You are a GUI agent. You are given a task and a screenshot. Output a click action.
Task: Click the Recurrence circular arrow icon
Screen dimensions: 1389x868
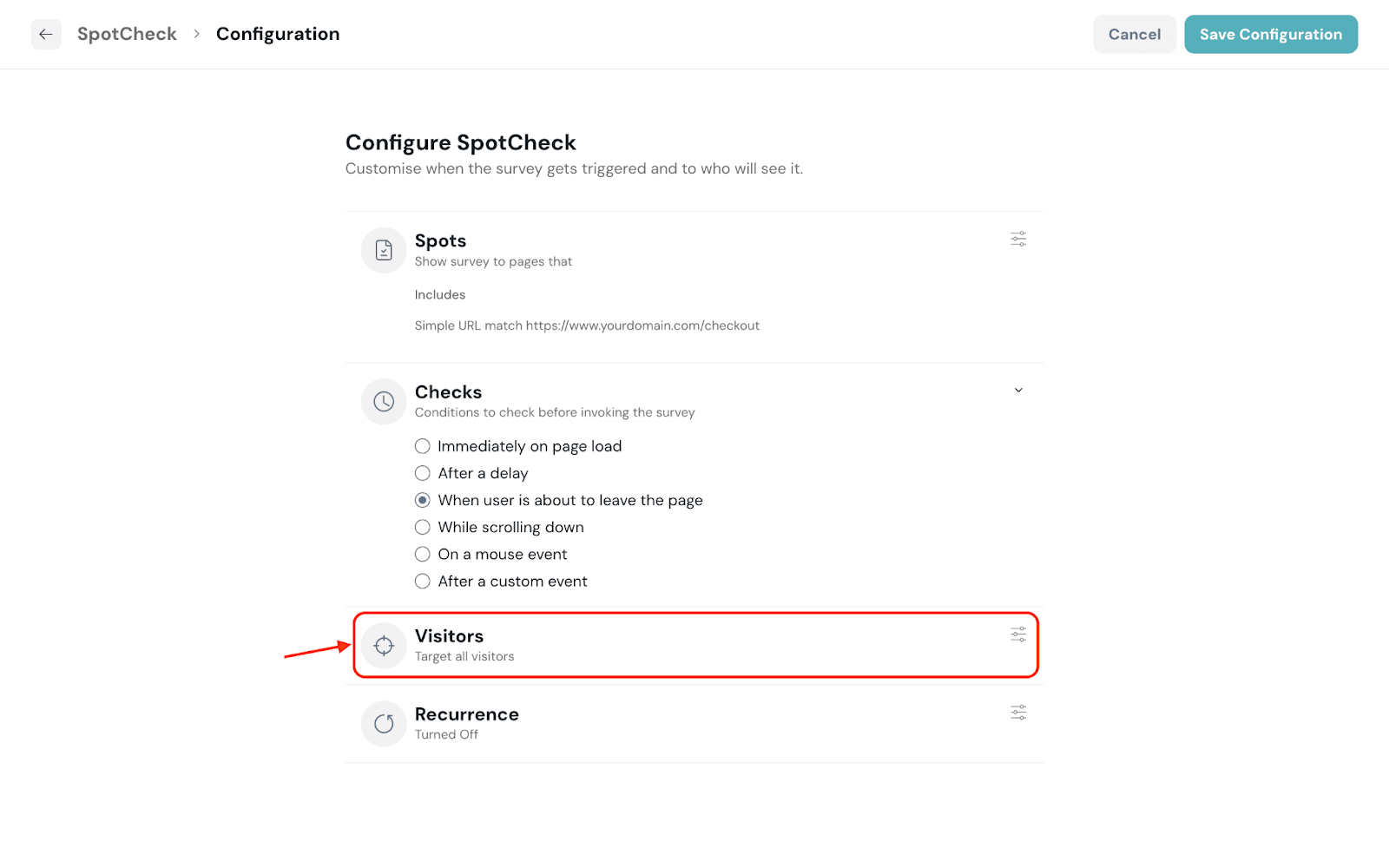(x=384, y=724)
